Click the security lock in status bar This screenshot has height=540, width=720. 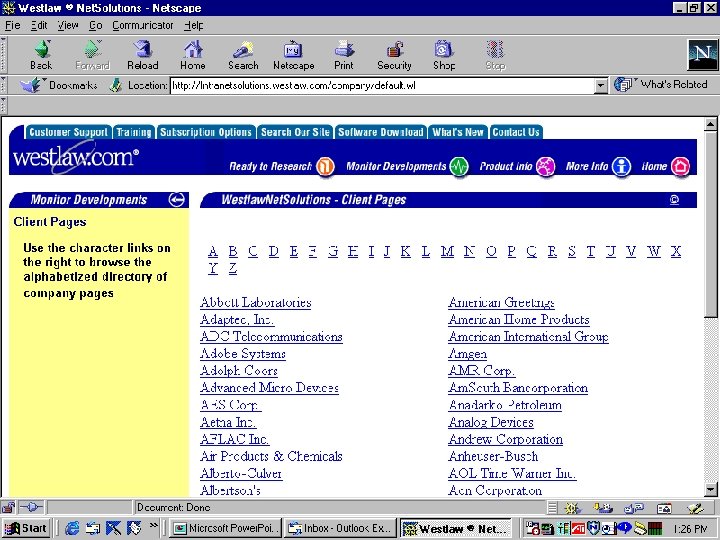pyautogui.click(x=8, y=507)
